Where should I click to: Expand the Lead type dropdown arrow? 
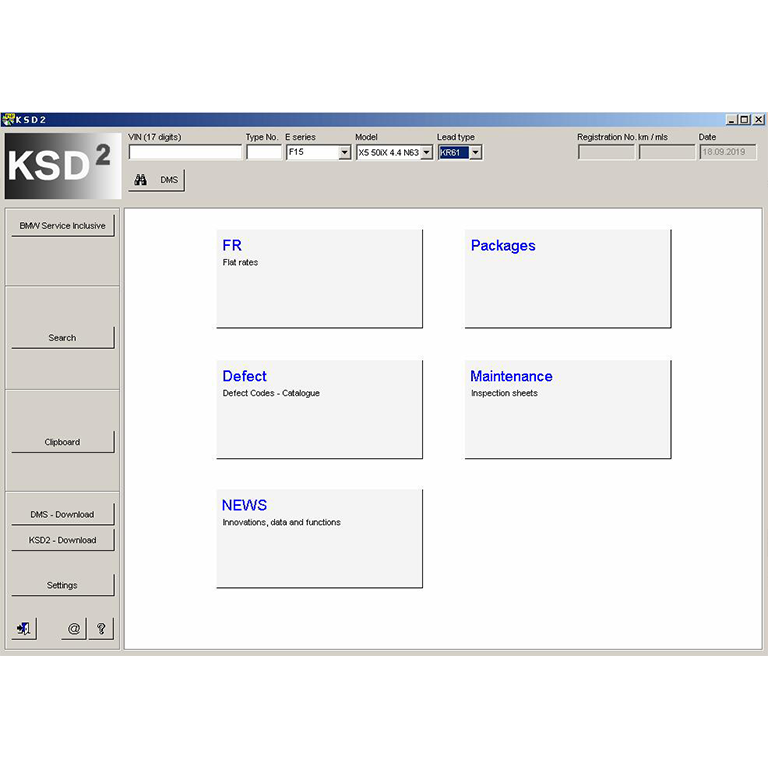pyautogui.click(x=476, y=152)
